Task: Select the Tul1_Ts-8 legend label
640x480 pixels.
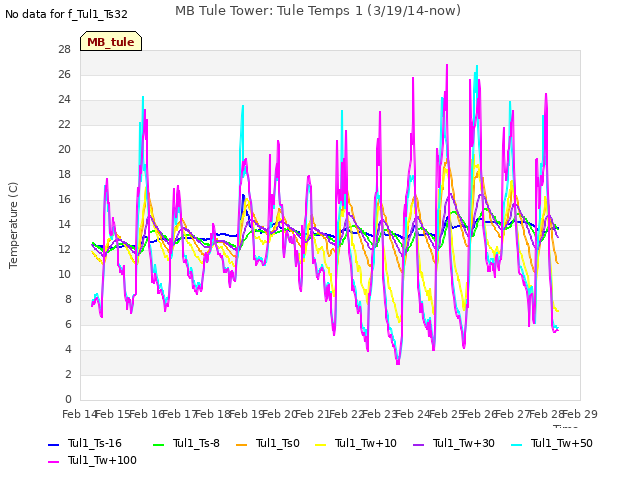Action: pyautogui.click(x=196, y=444)
